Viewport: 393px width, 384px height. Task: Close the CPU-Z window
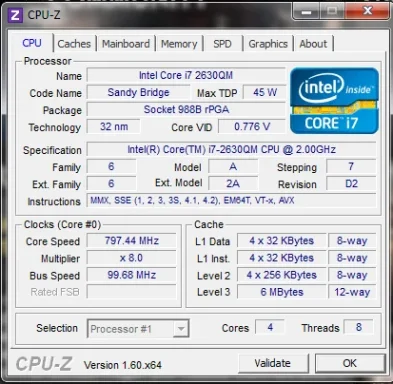pyautogui.click(x=367, y=12)
